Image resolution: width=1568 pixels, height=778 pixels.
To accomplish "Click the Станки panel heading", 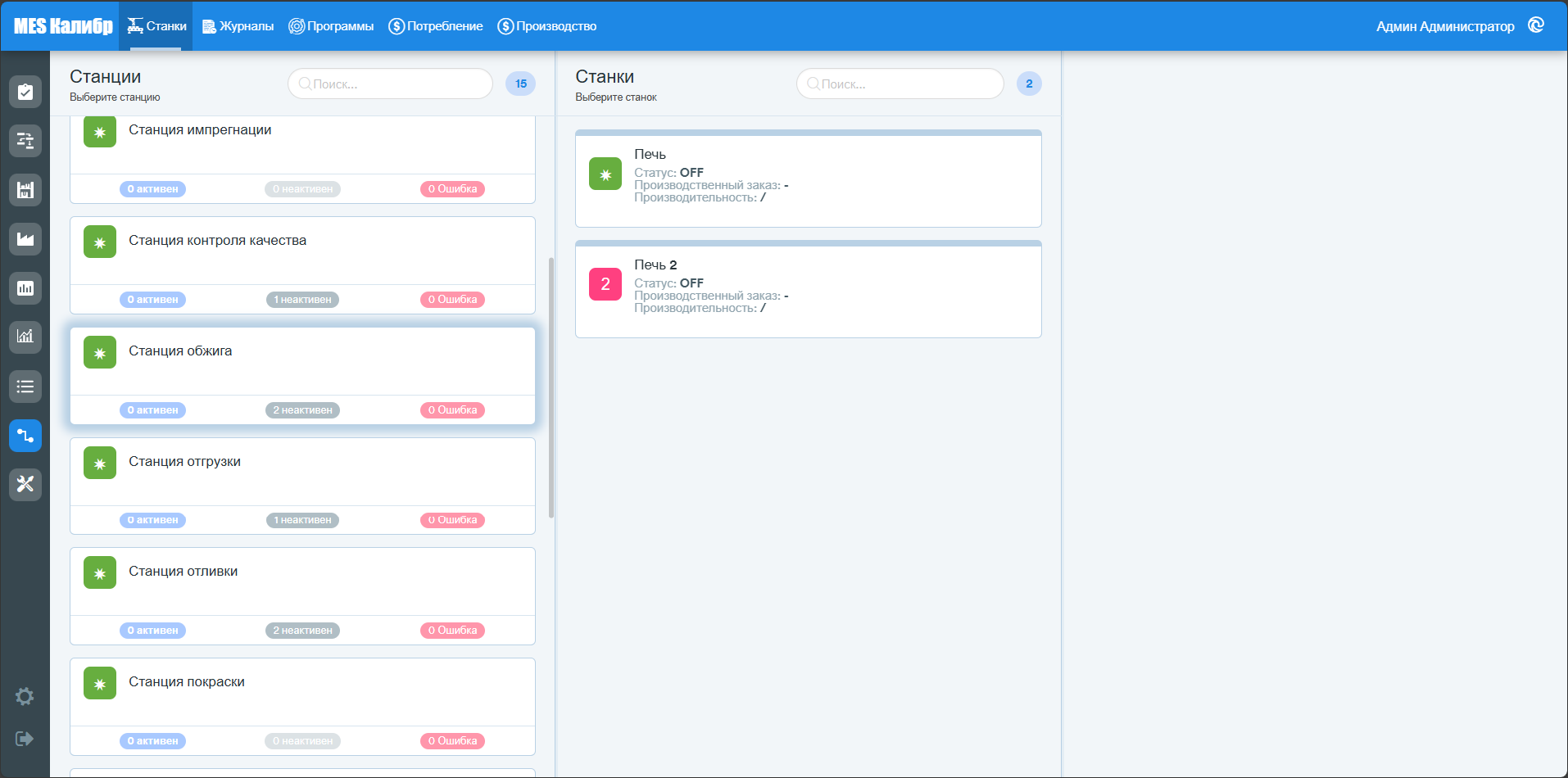I will [605, 76].
